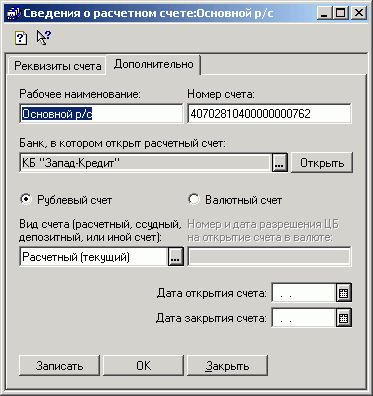Switch to the Дополнительно tab

153,64
